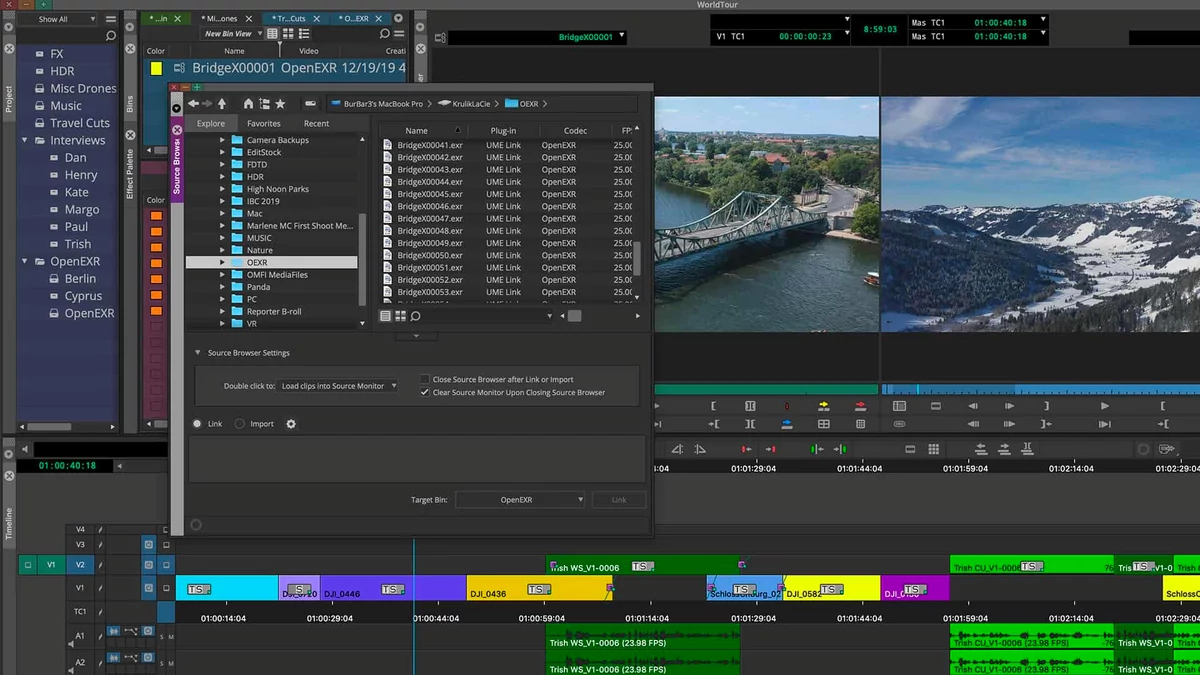Toggle the A2 audio track selector
Image resolution: width=1200 pixels, height=675 pixels.
click(x=80, y=662)
